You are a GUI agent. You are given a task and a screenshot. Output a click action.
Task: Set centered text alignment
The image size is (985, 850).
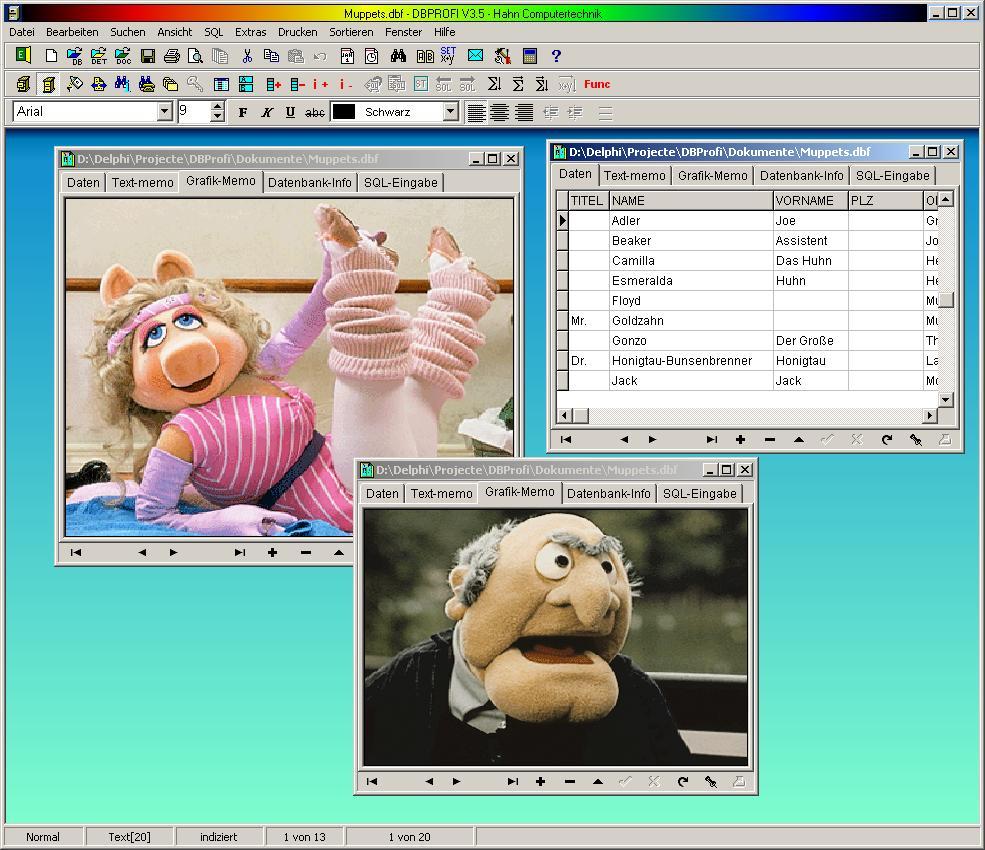point(500,112)
